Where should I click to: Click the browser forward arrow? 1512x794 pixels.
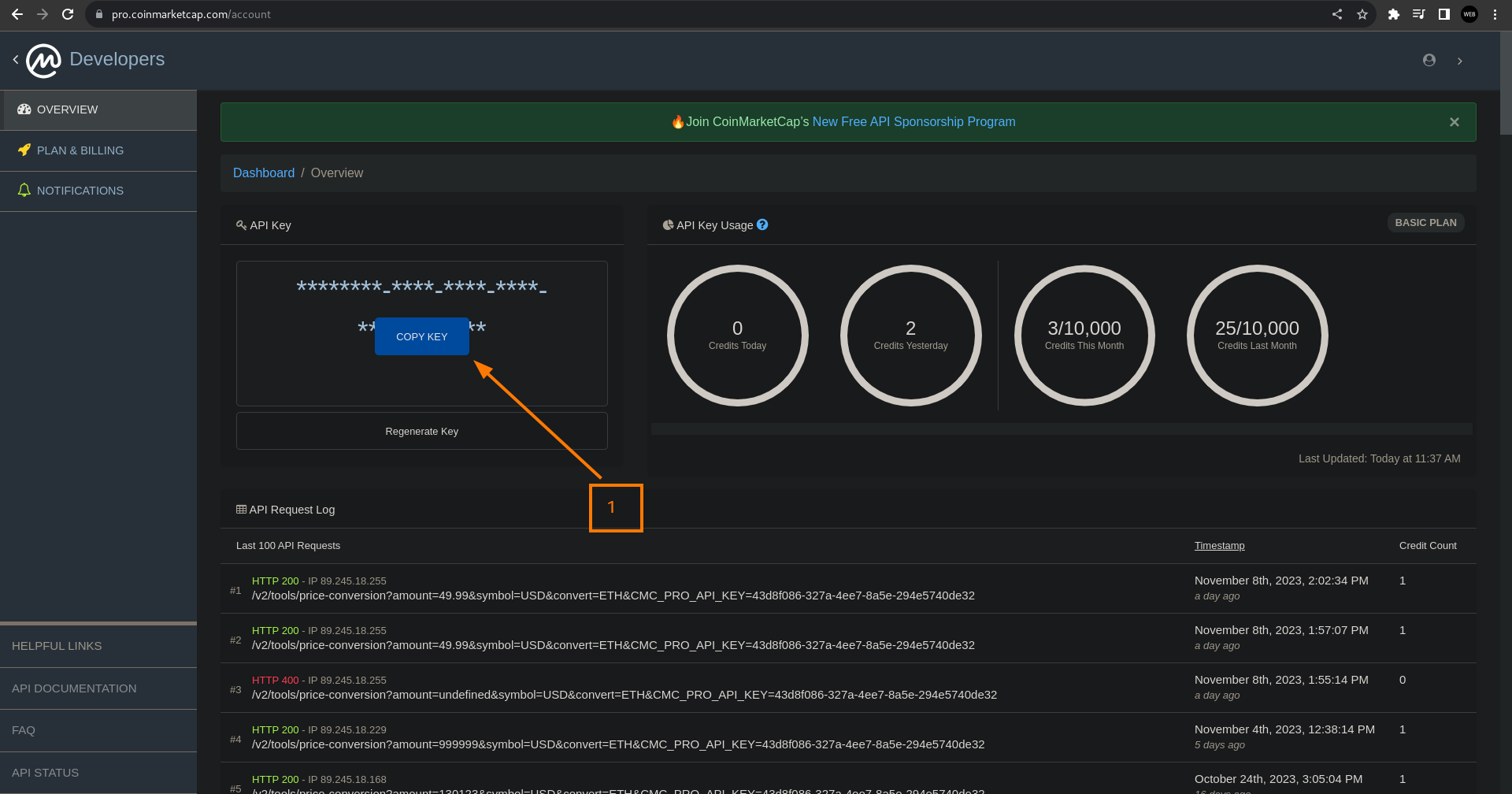43,14
